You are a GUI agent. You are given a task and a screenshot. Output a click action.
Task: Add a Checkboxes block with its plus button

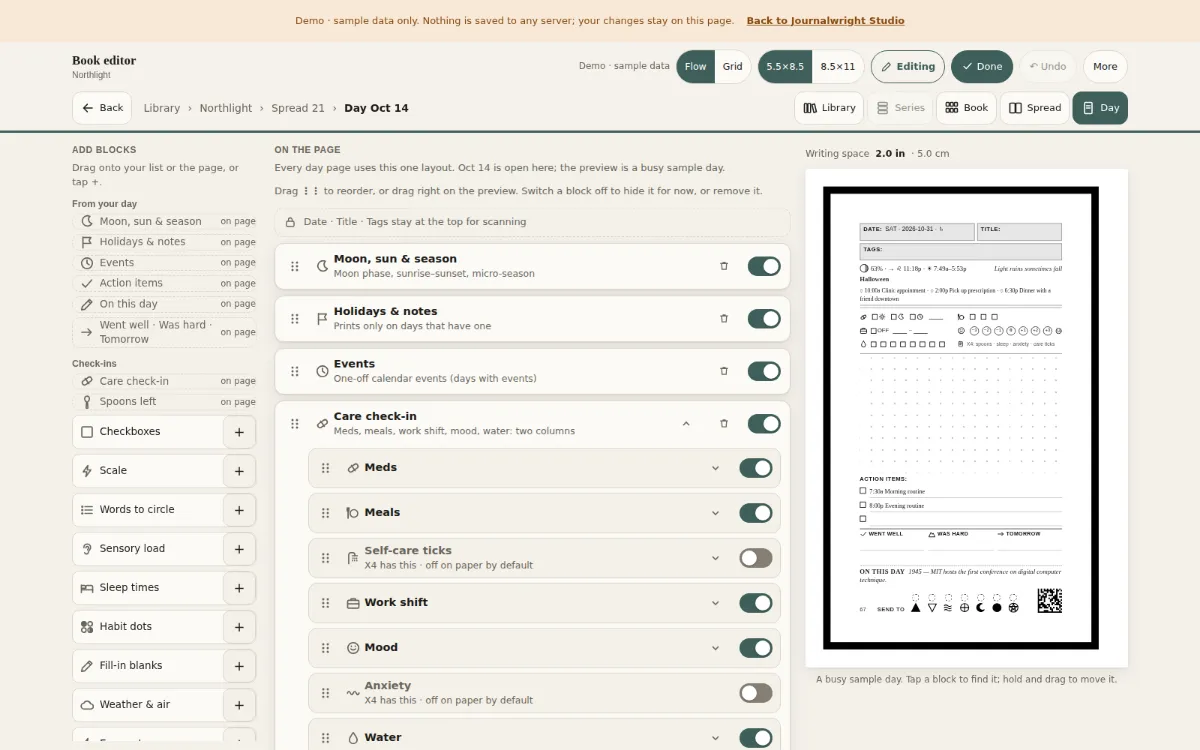[x=239, y=432]
